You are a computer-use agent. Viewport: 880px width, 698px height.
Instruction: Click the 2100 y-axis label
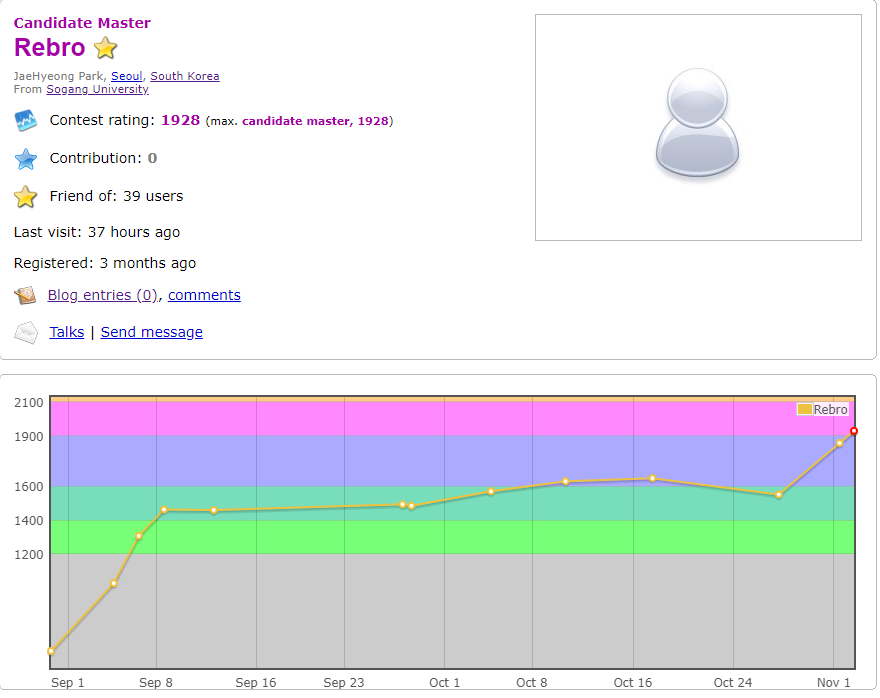point(29,402)
